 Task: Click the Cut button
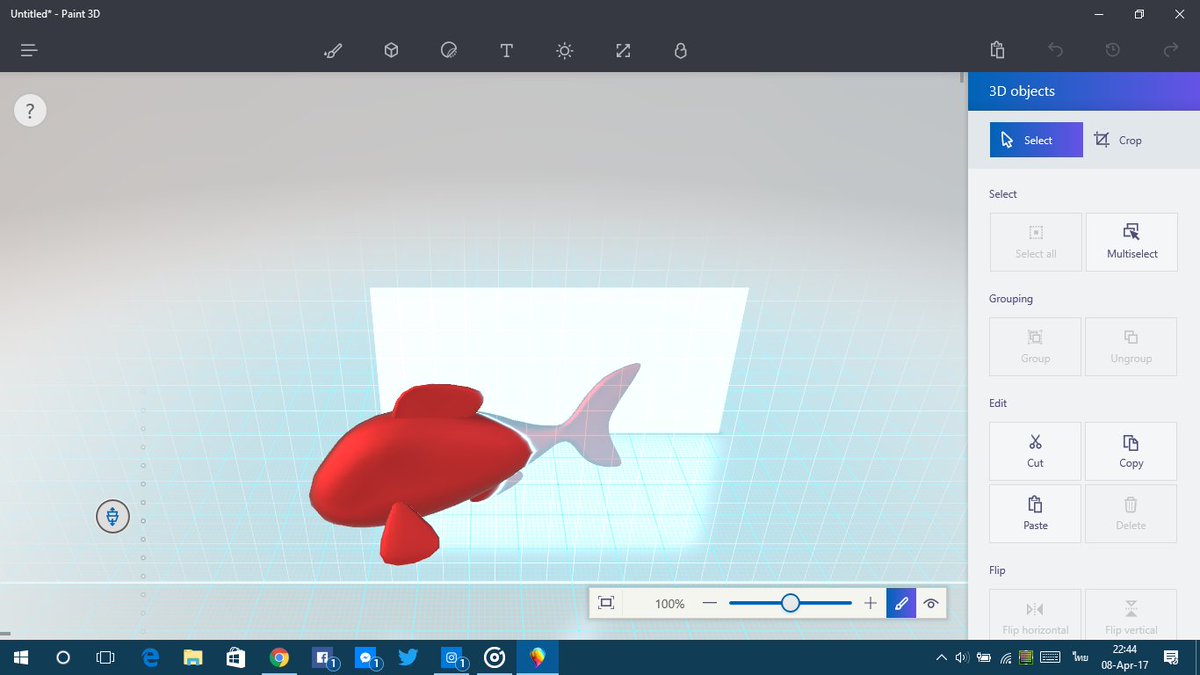coord(1035,451)
